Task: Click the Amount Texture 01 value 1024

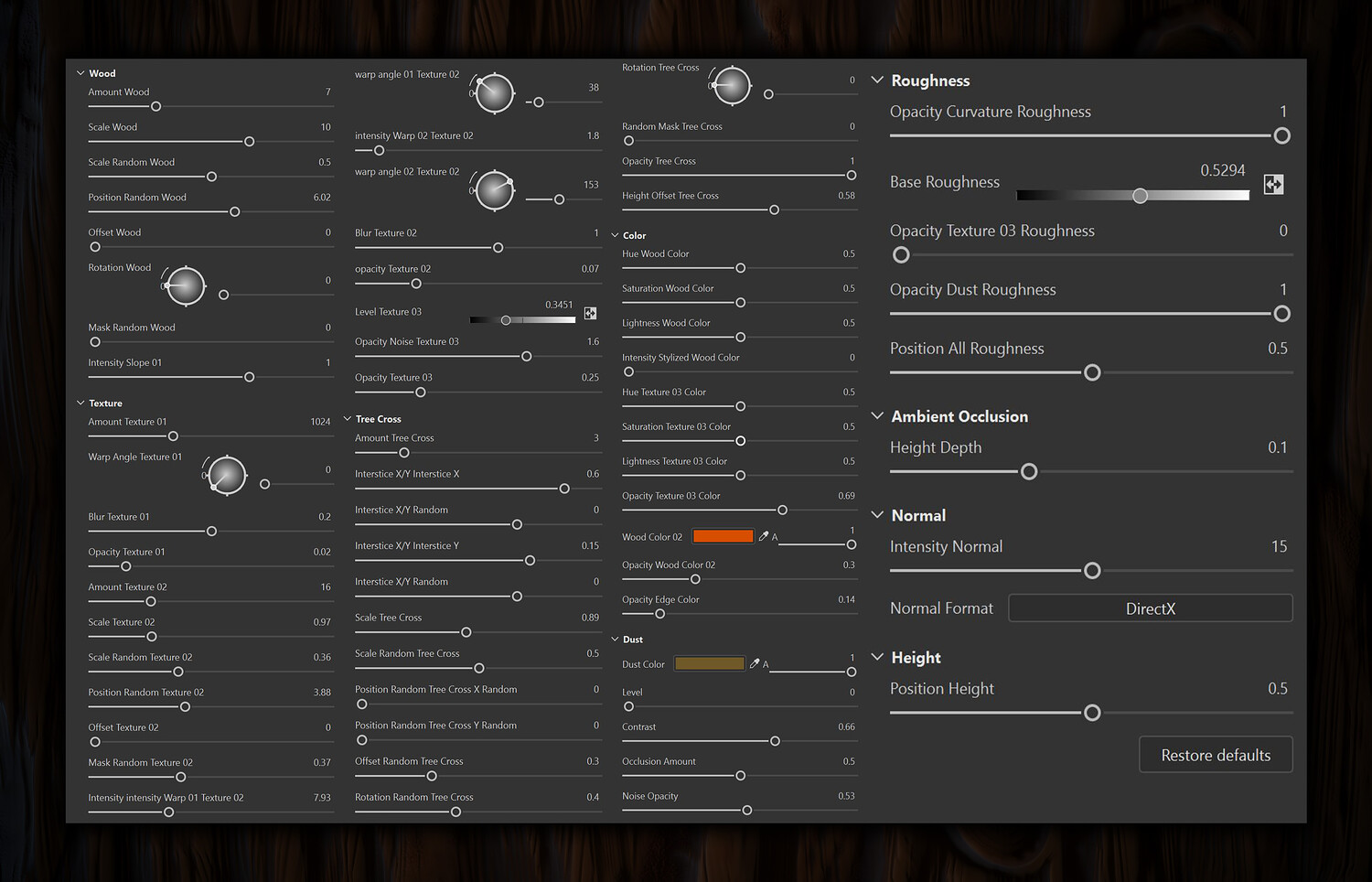Action: 320,422
